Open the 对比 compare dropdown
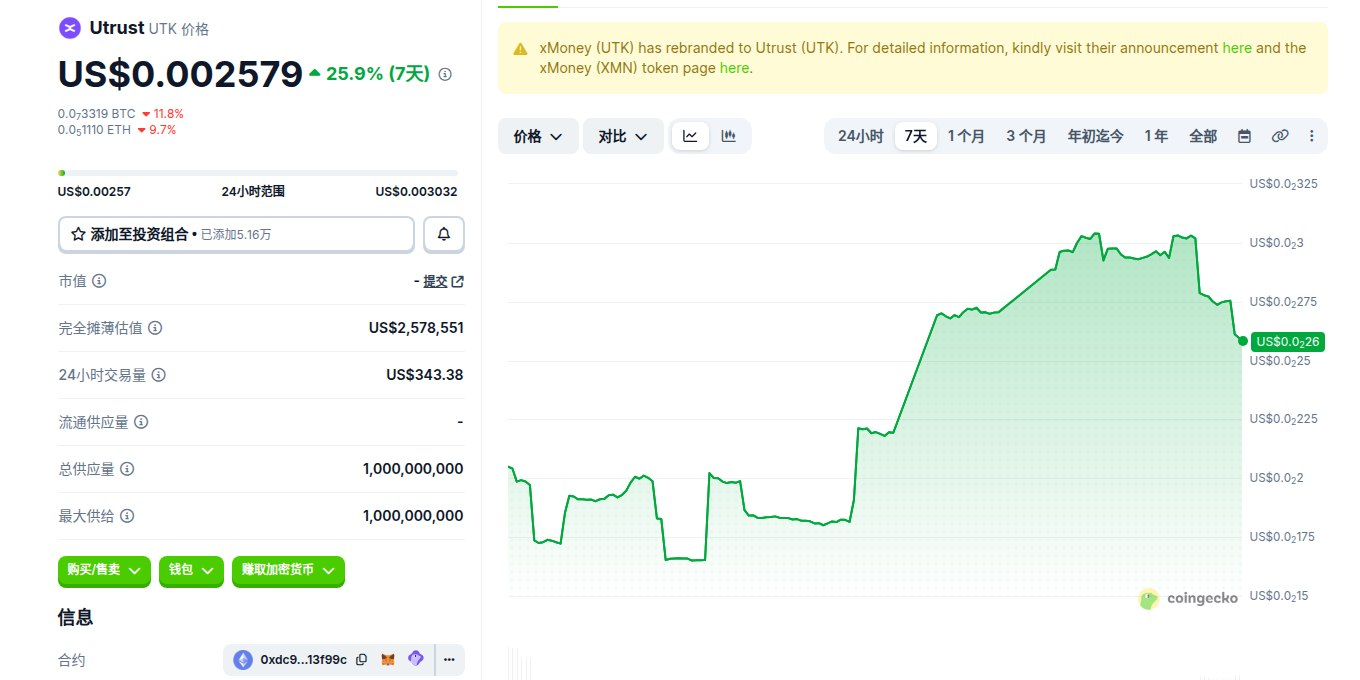This screenshot has height=680, width=1360. pyautogui.click(x=623, y=136)
